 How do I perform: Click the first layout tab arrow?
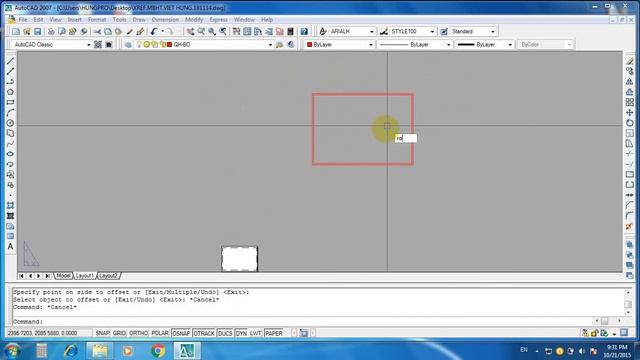22,276
